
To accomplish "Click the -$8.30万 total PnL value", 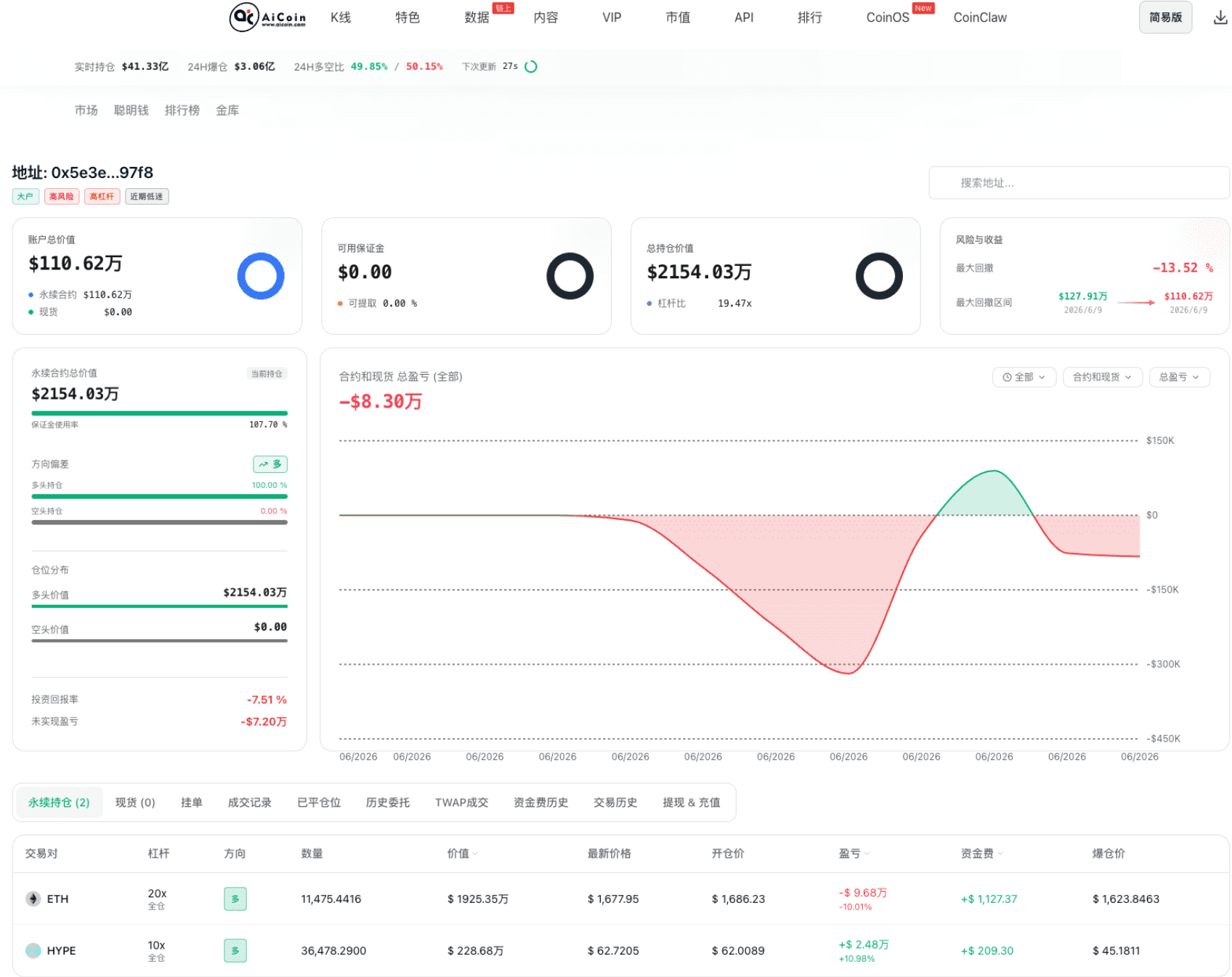I will coord(381,402).
